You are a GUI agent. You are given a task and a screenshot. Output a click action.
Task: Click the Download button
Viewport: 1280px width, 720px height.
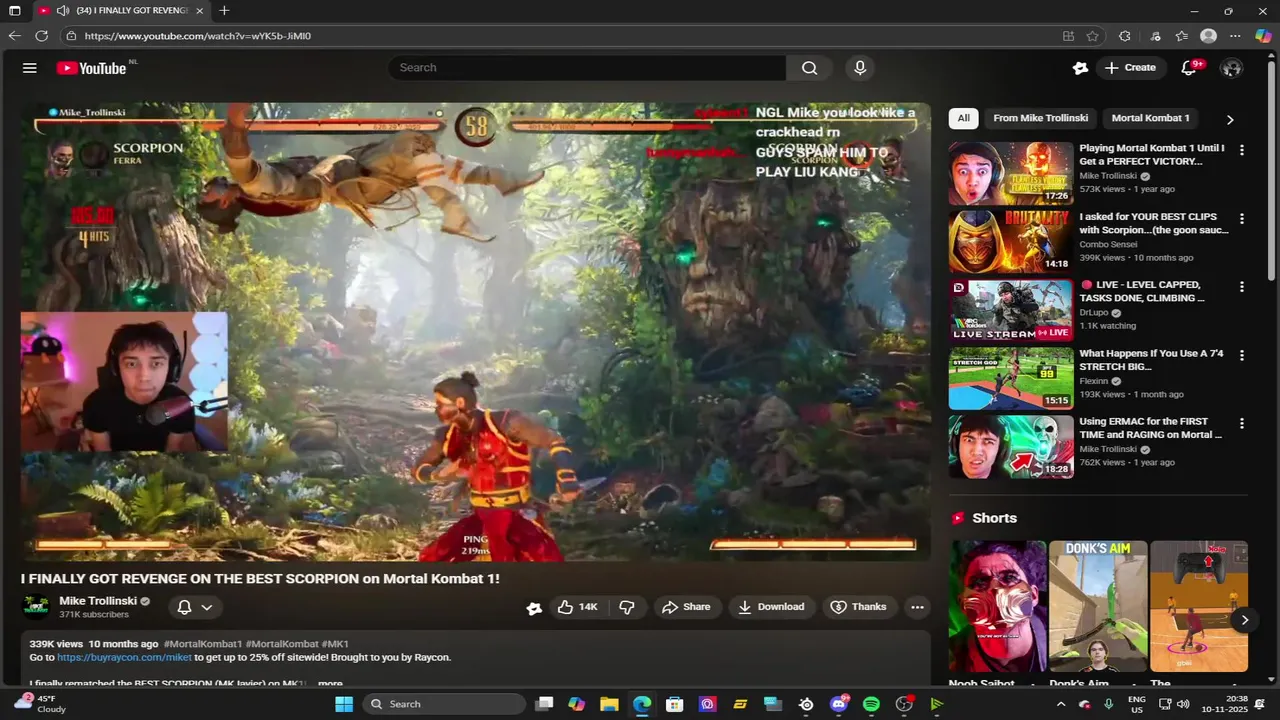[771, 607]
